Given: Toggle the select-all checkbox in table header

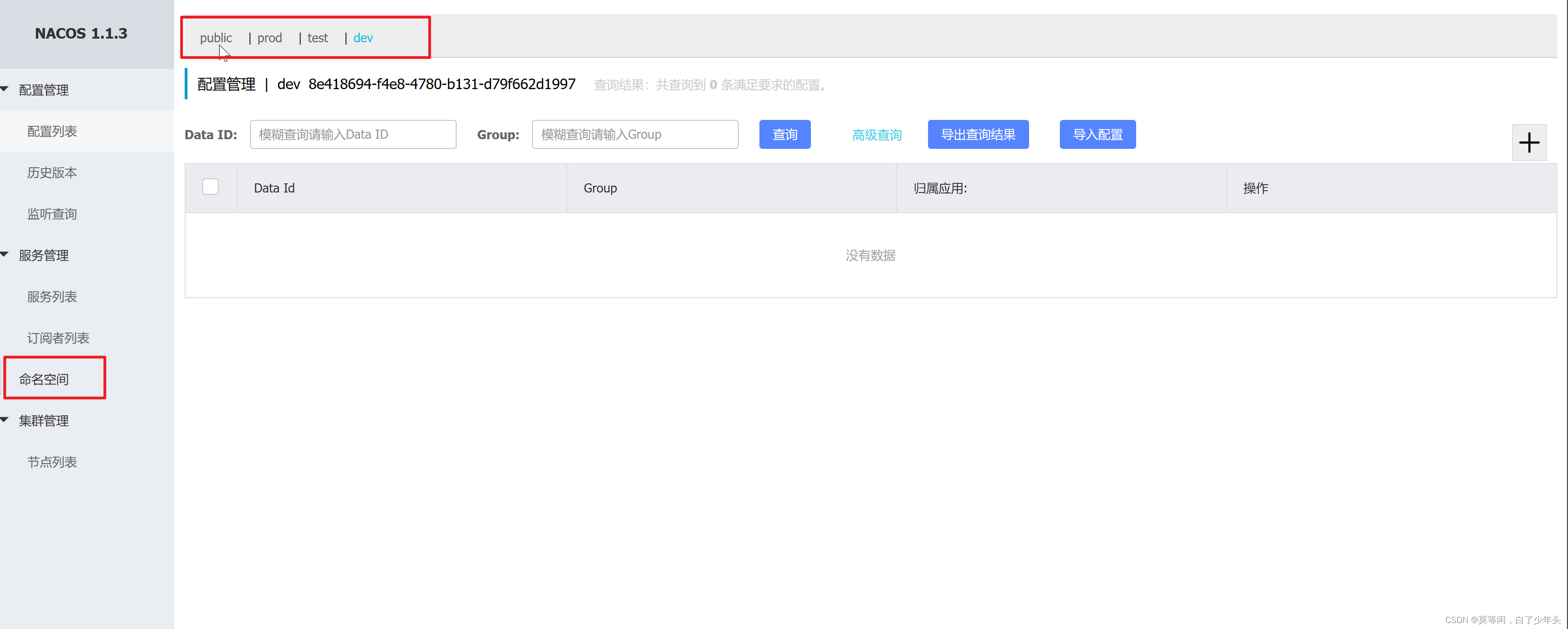Looking at the screenshot, I should point(210,187).
